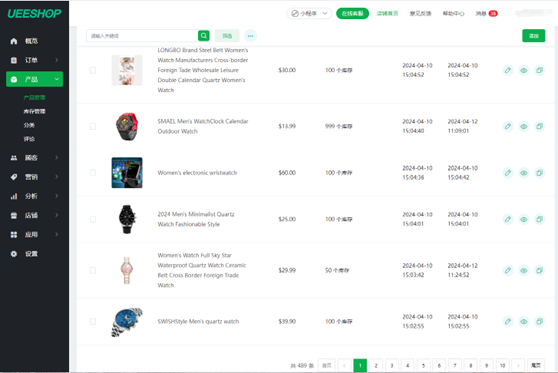Viewport: 558px width, 373px height.
Task: Open the UEESHOP logo
Action: click(34, 14)
